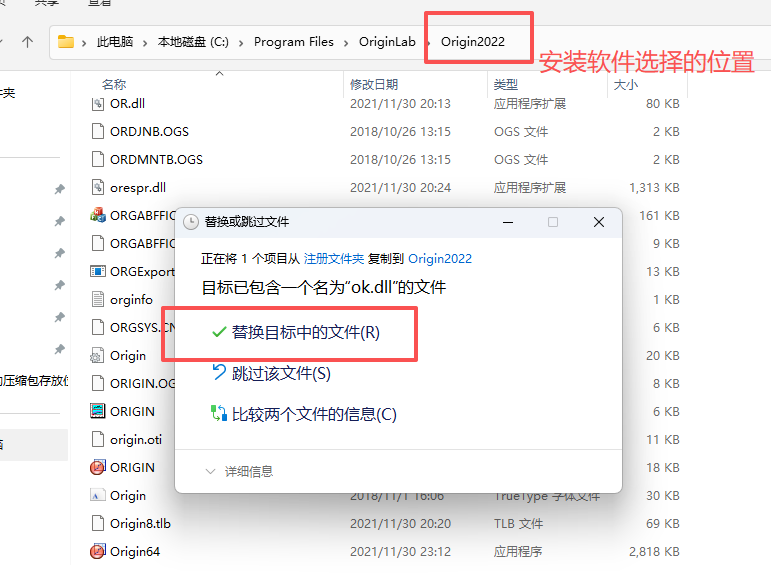
Task: Sort files by 修改日期 column header
Action: tap(374, 85)
